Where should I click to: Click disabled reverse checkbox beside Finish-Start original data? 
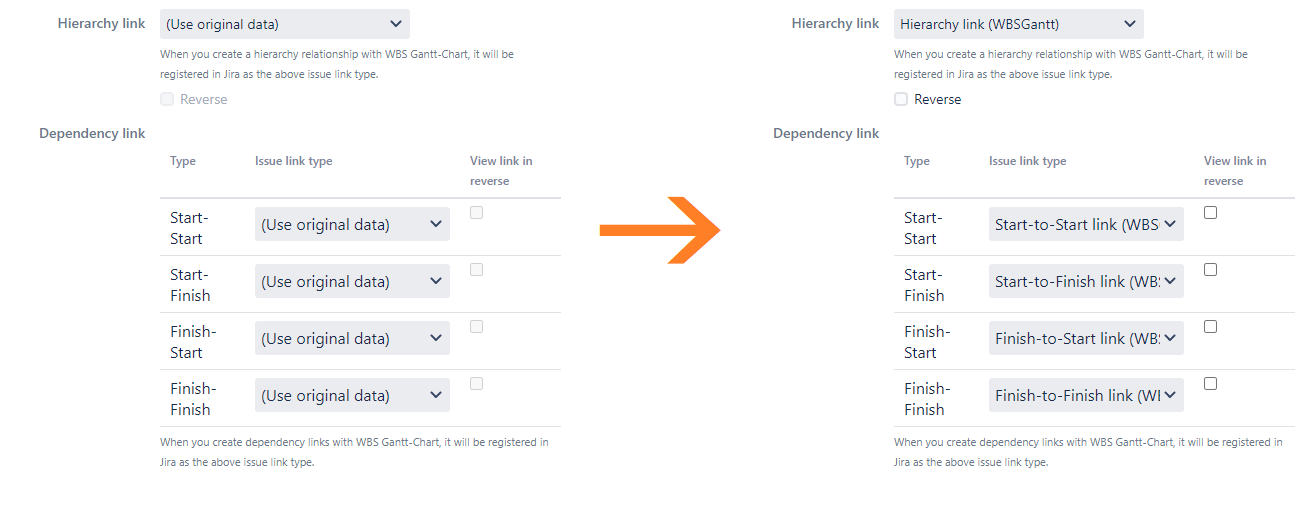477,327
